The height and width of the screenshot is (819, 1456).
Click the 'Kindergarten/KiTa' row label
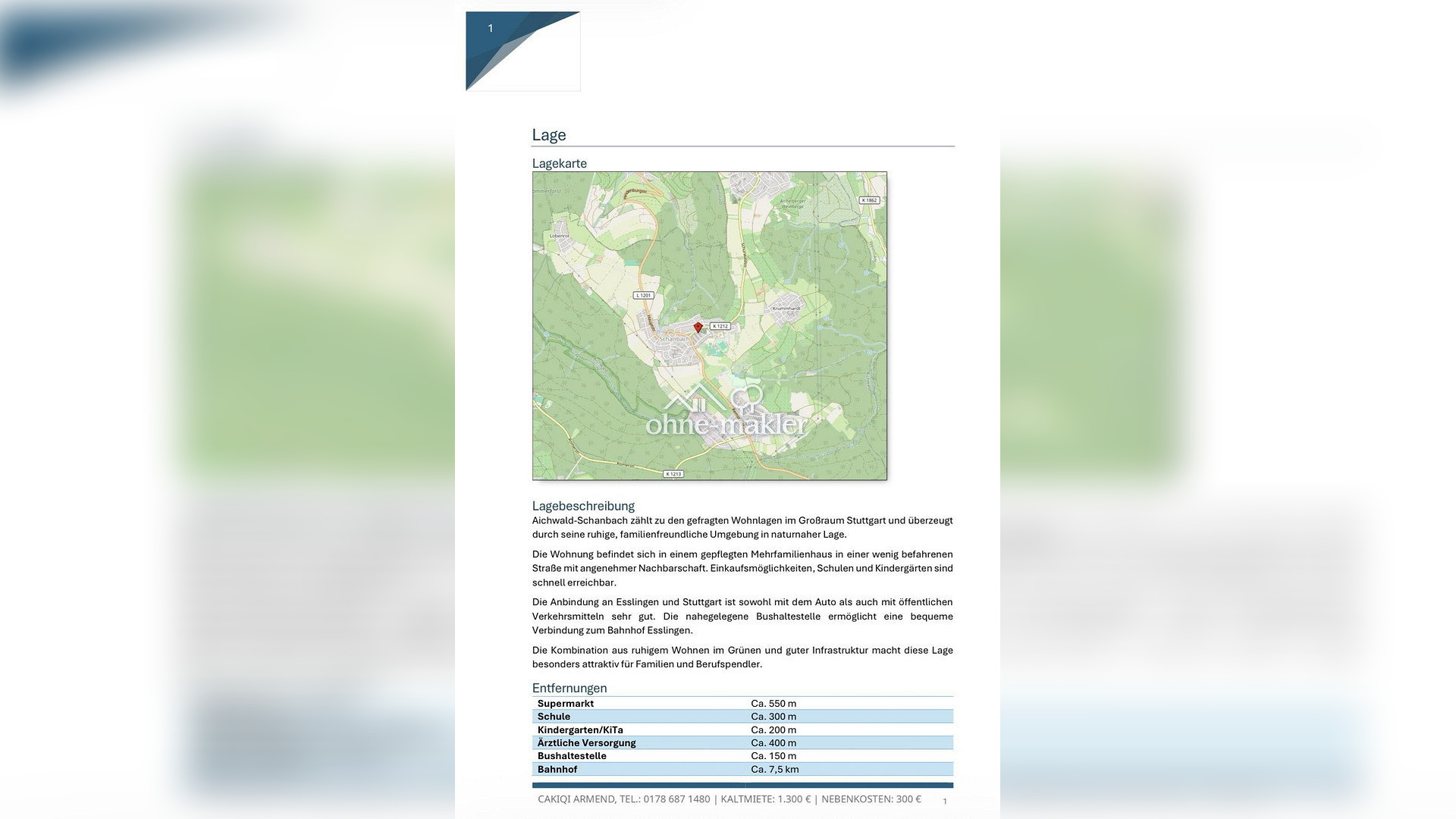click(x=580, y=730)
